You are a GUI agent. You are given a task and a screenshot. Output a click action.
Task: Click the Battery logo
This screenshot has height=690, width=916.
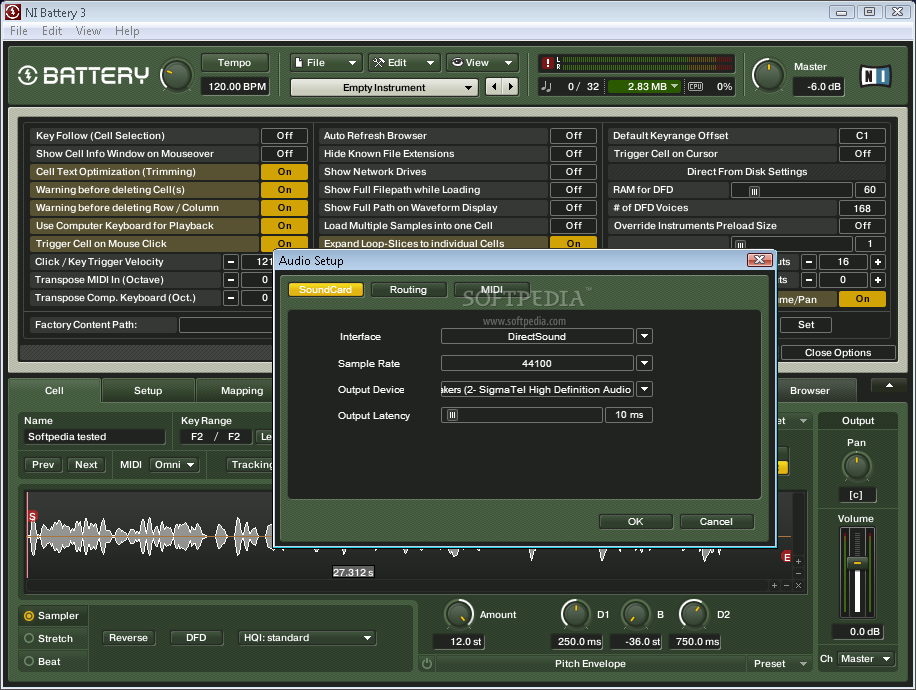tap(83, 75)
